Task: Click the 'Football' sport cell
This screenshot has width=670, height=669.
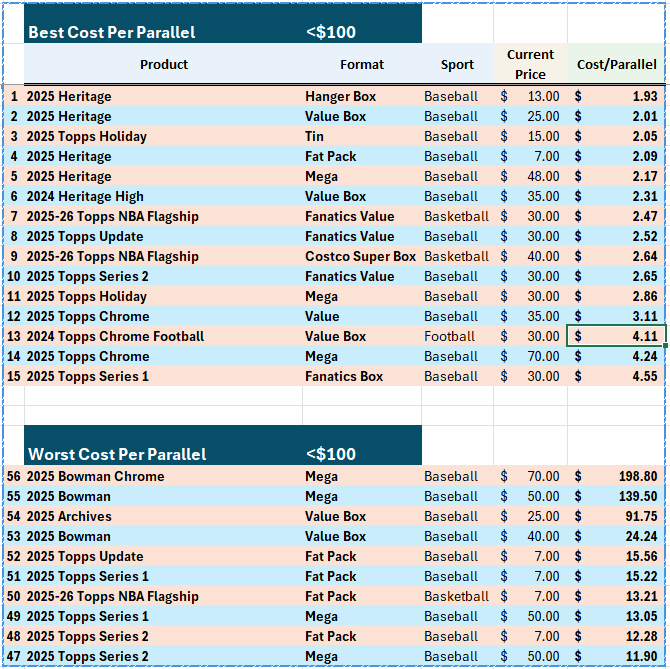Action: pos(457,336)
